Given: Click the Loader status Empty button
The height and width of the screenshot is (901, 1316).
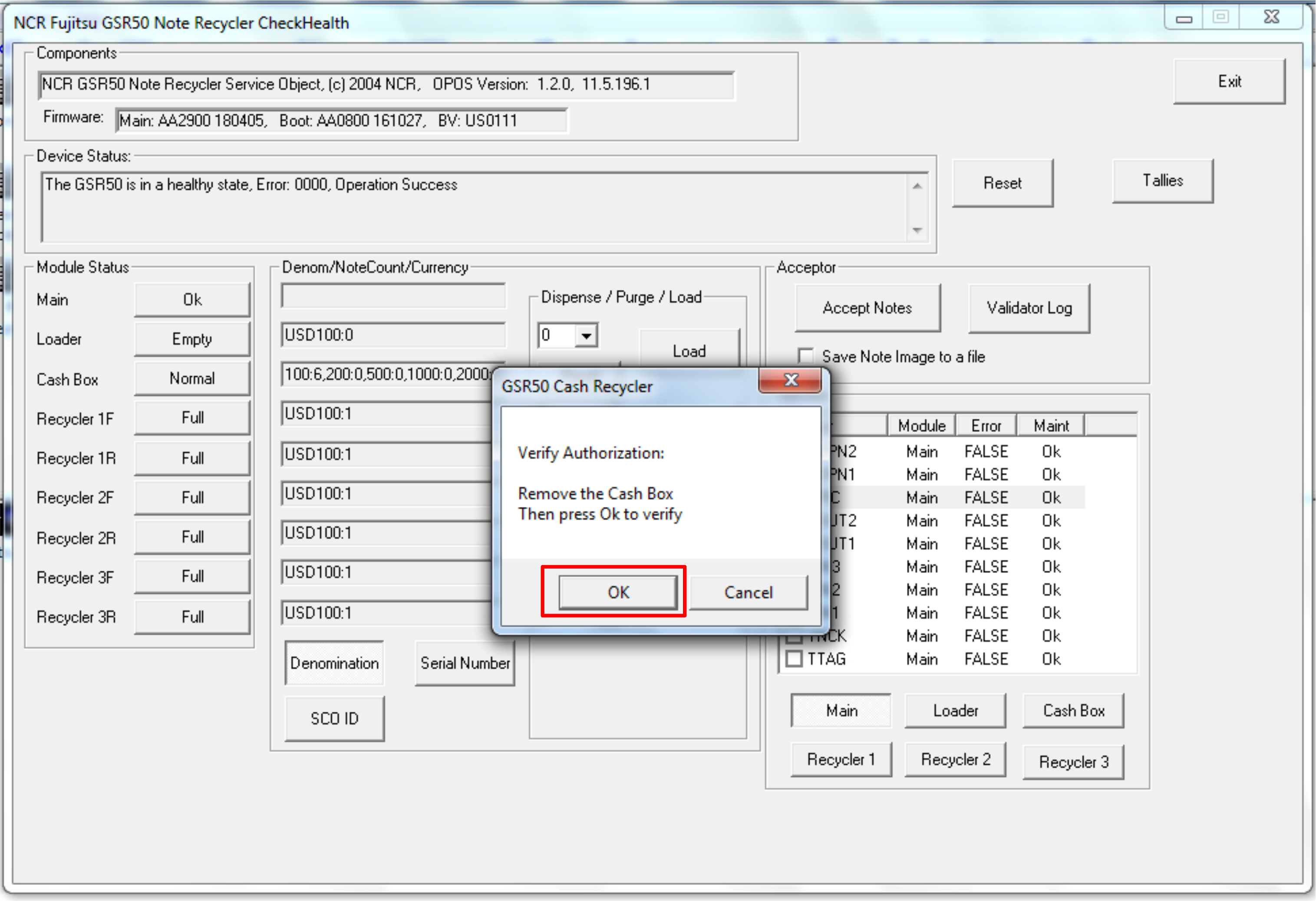Looking at the screenshot, I should click(x=192, y=339).
